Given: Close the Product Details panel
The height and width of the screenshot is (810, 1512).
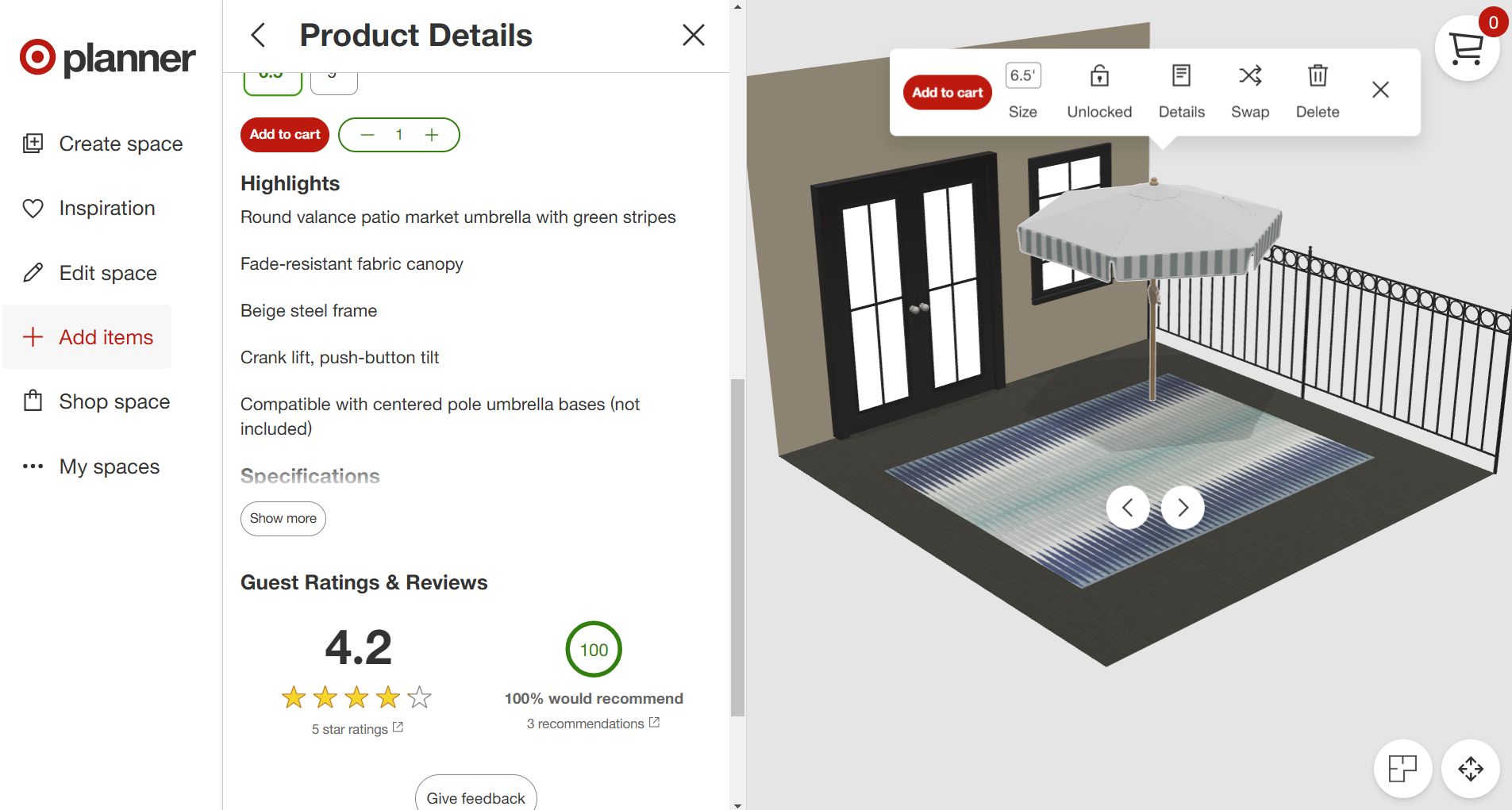Looking at the screenshot, I should point(694,35).
